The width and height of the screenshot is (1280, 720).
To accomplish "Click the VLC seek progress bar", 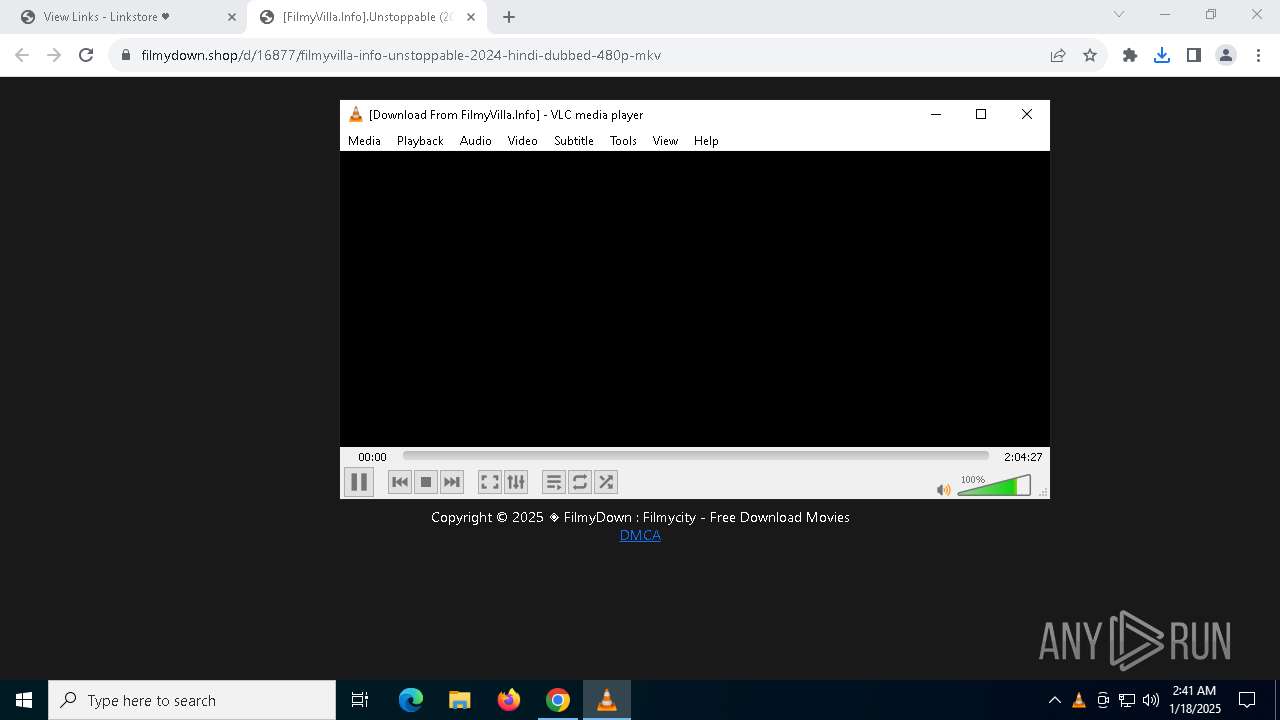I will (696, 456).
